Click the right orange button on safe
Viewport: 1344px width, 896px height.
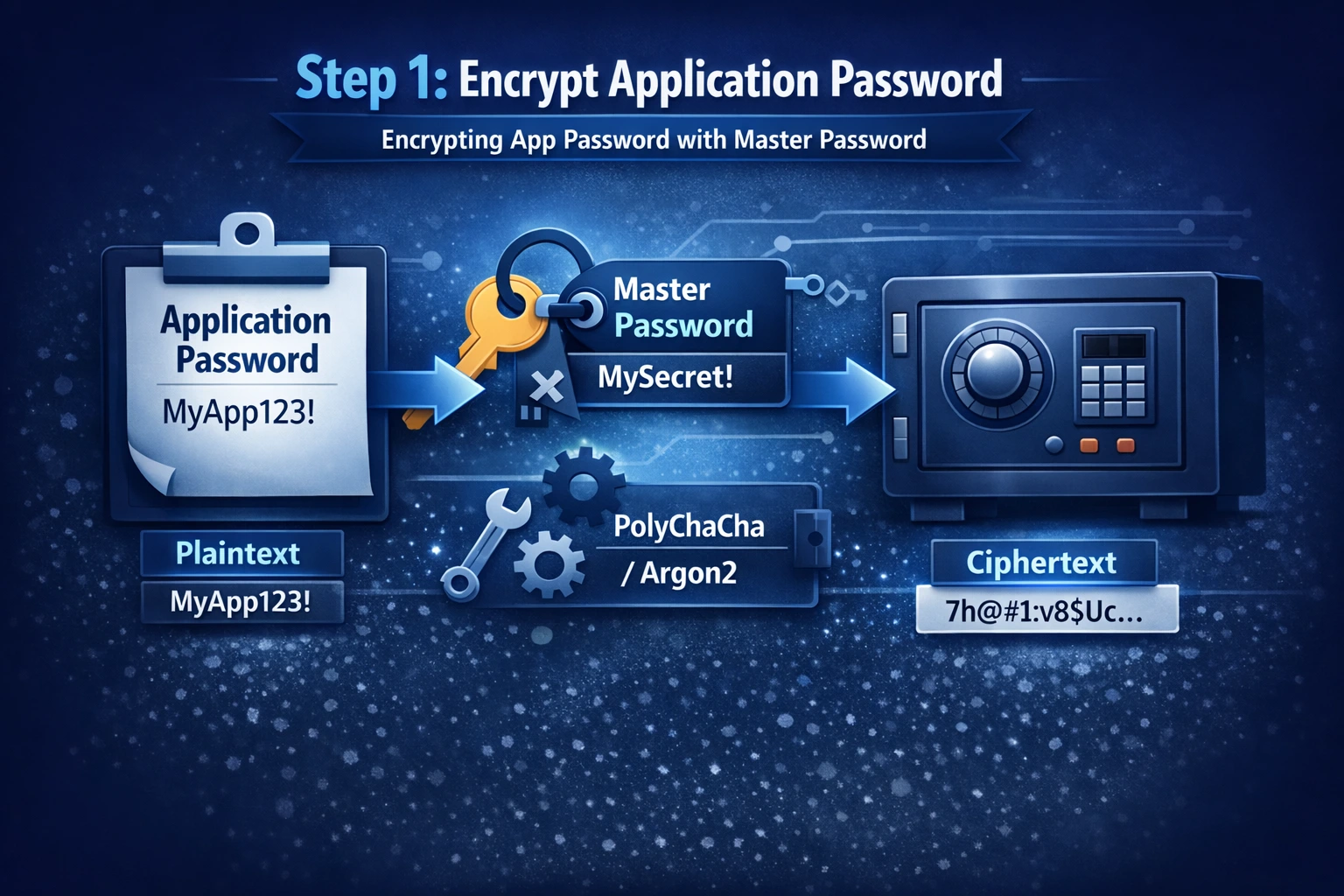click(x=1125, y=445)
